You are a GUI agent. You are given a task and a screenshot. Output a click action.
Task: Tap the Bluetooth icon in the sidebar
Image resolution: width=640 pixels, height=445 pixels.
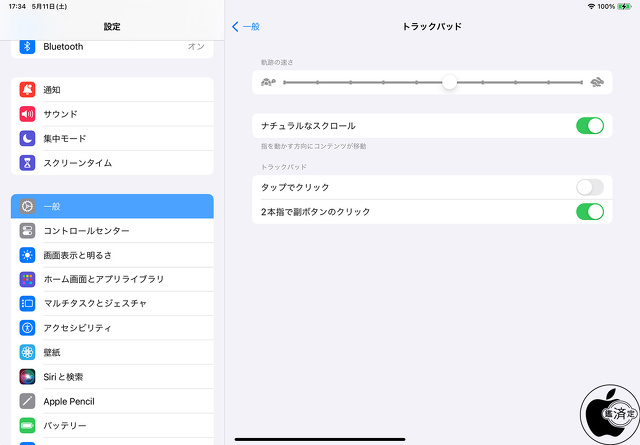point(27,47)
